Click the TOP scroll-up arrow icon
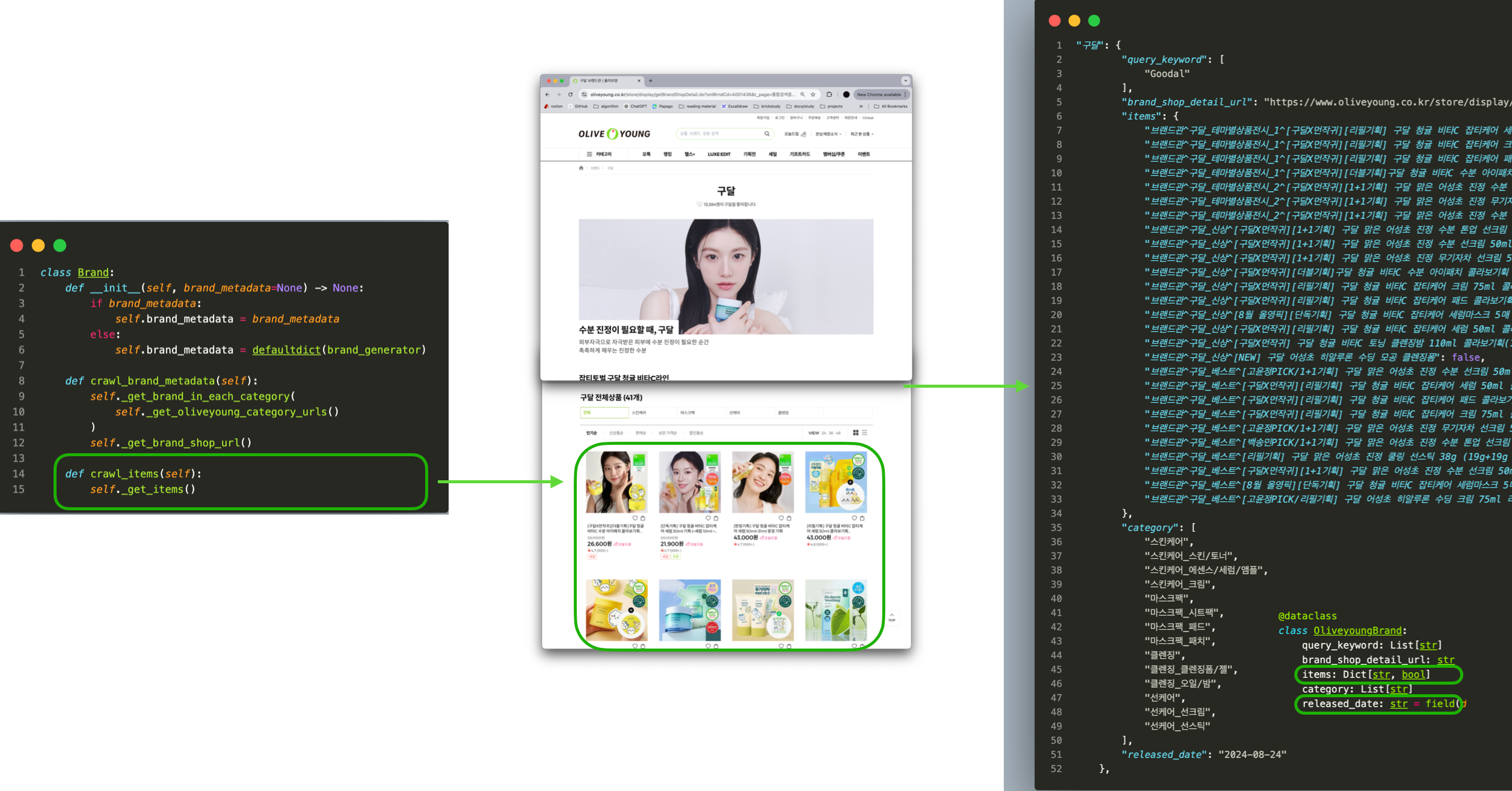 pyautogui.click(x=891, y=617)
